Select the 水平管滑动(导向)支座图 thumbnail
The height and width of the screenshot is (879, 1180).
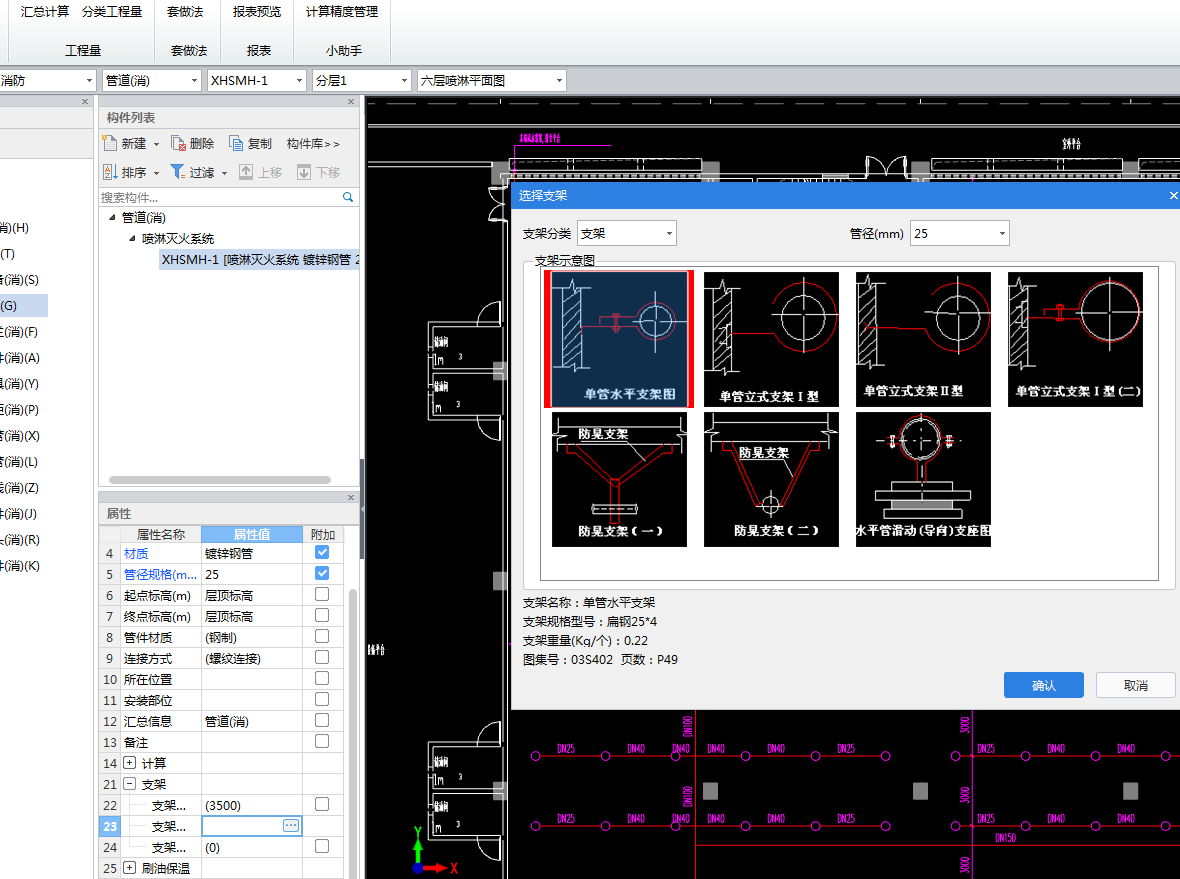[923, 479]
